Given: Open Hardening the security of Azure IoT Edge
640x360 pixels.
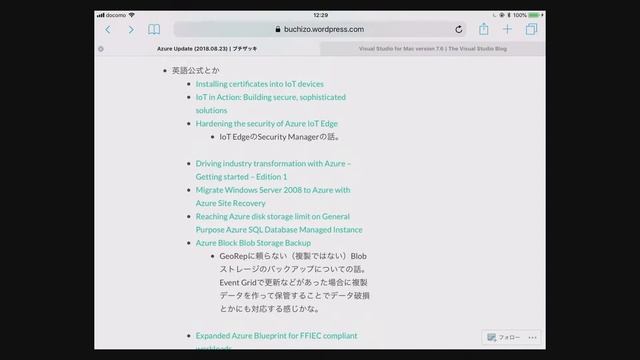Looking at the screenshot, I should click(x=267, y=123).
